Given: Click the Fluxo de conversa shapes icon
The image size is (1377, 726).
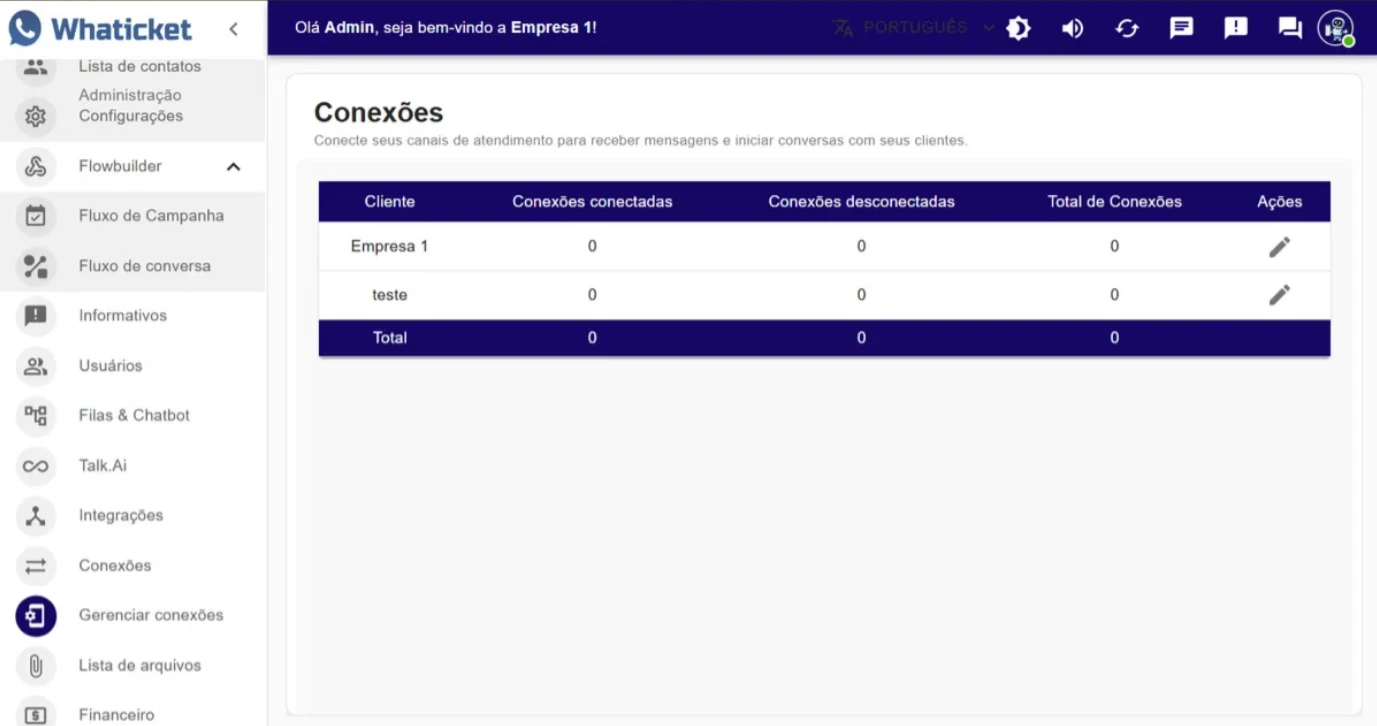Looking at the screenshot, I should point(36,266).
